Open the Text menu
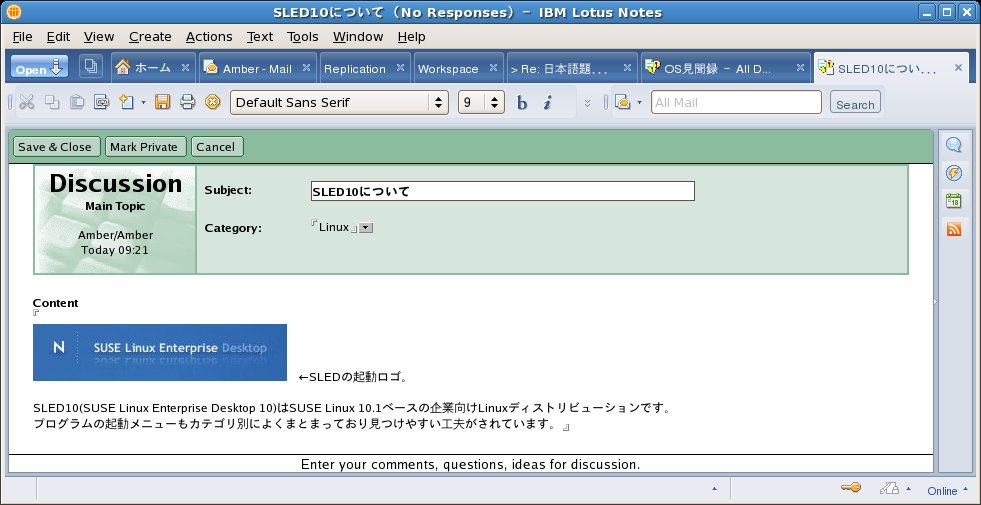The height and width of the screenshot is (505, 981). click(260, 37)
